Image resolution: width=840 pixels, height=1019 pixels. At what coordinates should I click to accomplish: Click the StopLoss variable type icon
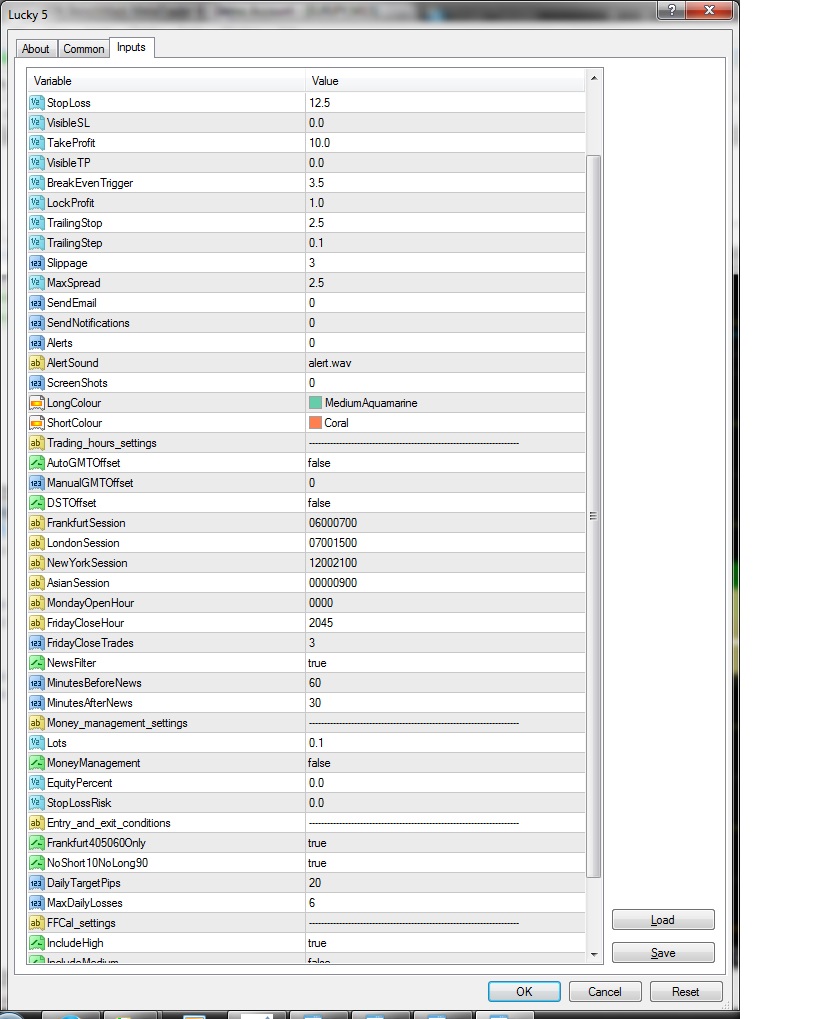click(36, 103)
